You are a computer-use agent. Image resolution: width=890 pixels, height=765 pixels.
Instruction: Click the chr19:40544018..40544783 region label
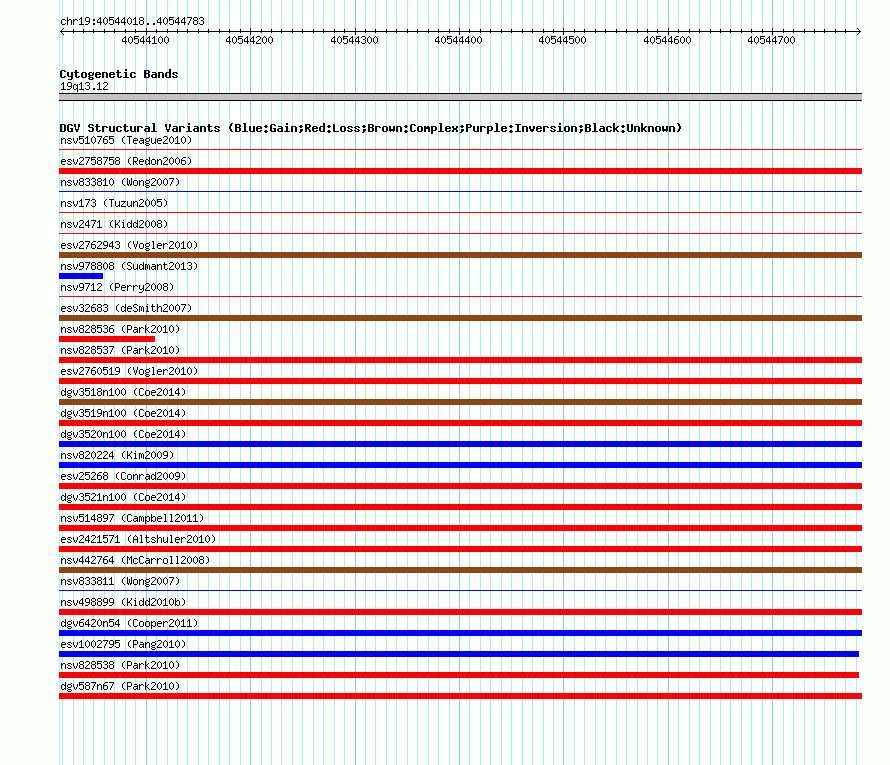tap(132, 22)
